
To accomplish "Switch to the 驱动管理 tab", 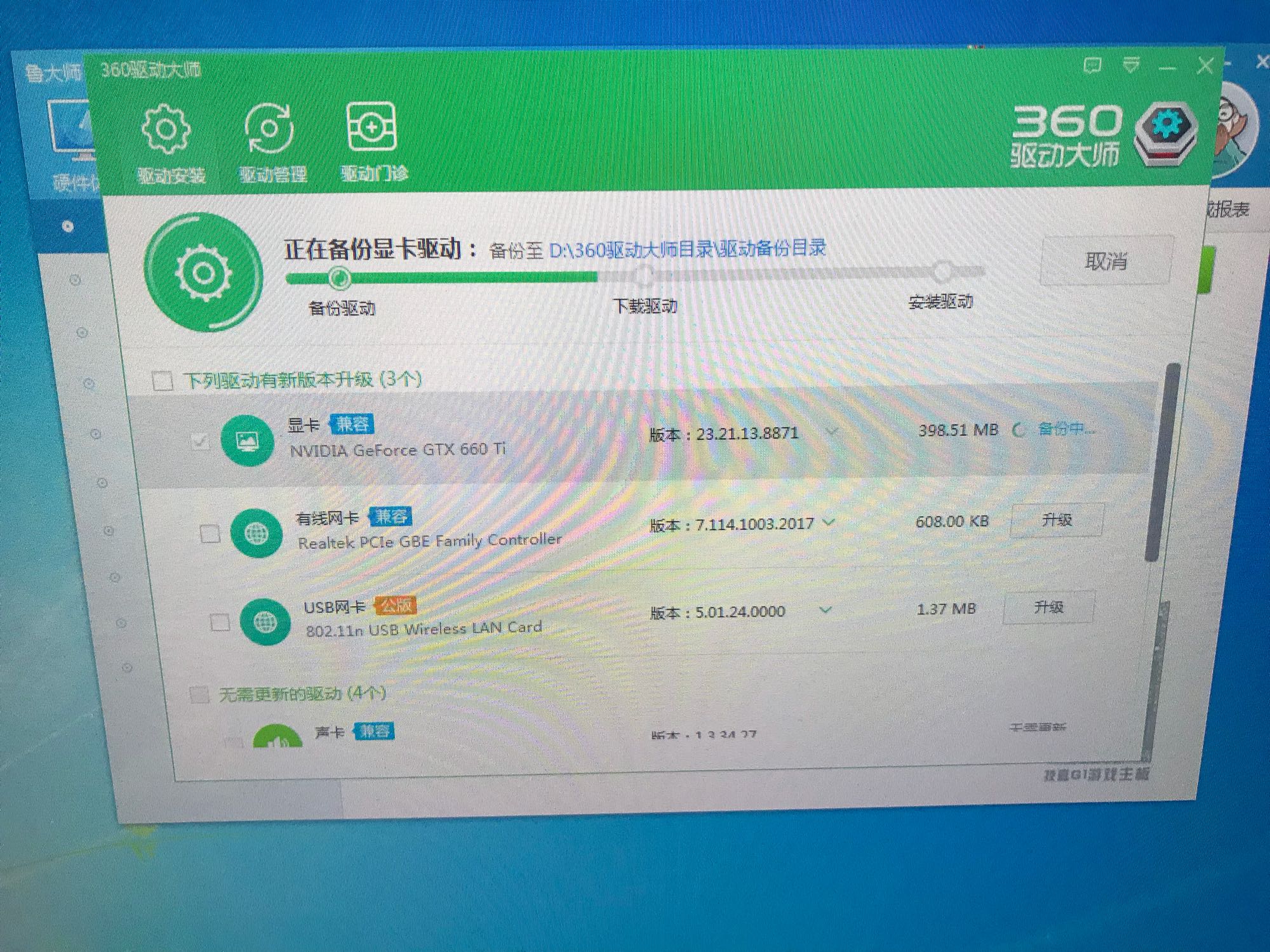I will tap(271, 144).
